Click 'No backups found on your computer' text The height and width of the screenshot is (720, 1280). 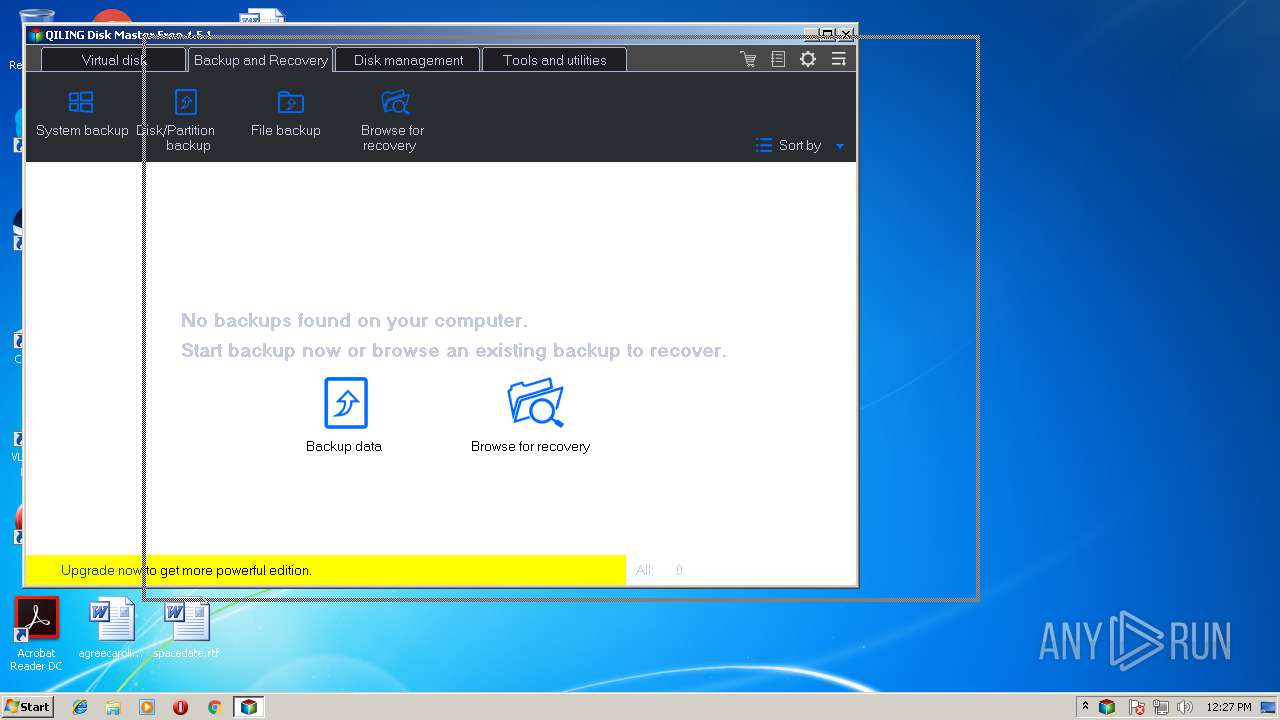click(x=354, y=321)
